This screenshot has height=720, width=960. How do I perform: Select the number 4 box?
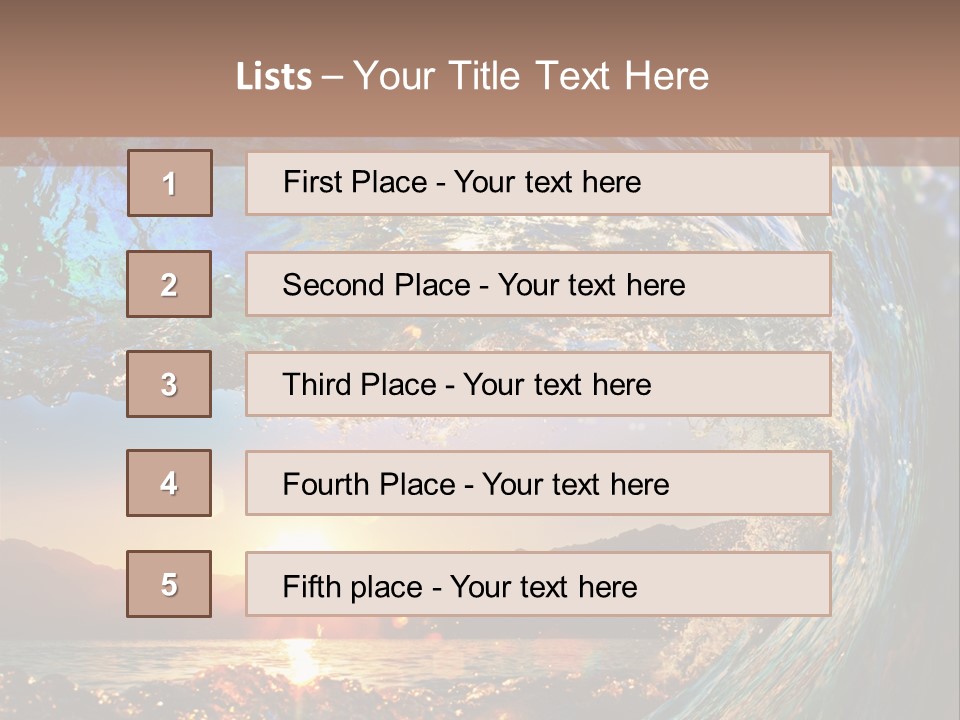(x=169, y=483)
